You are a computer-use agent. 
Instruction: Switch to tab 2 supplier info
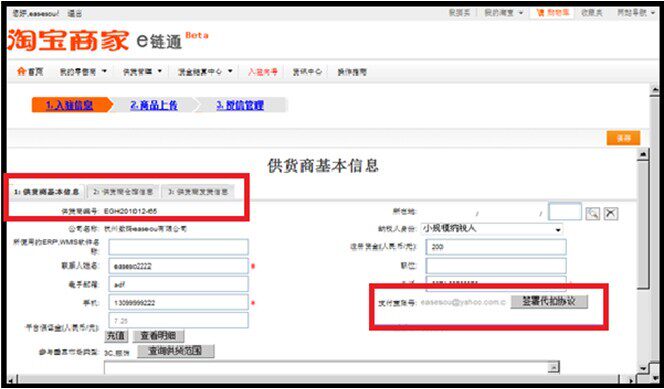coord(123,192)
